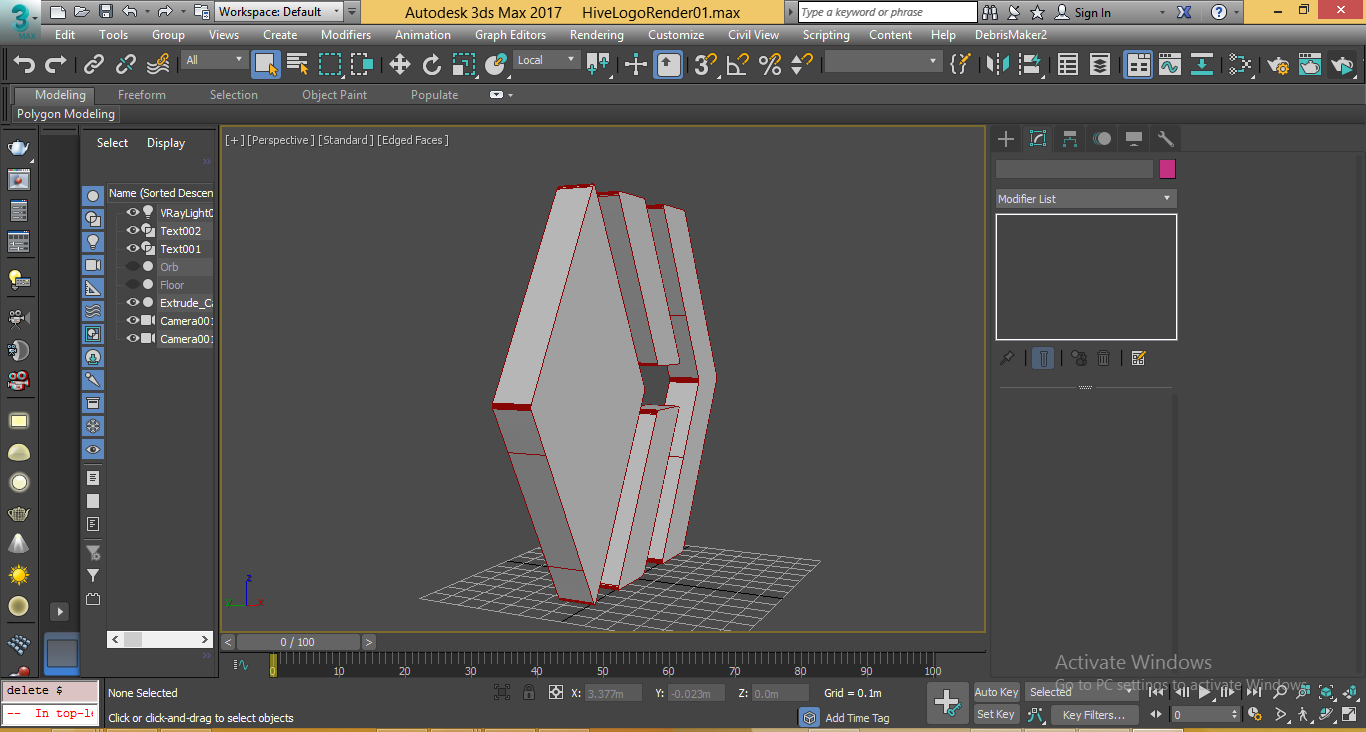Toggle visibility of hidden Orb object

coord(133,267)
